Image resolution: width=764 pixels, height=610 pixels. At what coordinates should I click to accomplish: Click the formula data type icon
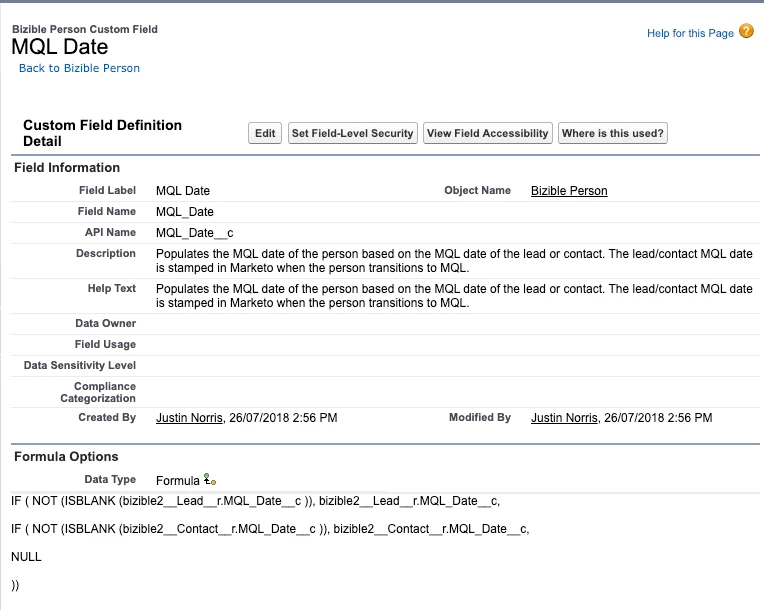click(x=210, y=479)
